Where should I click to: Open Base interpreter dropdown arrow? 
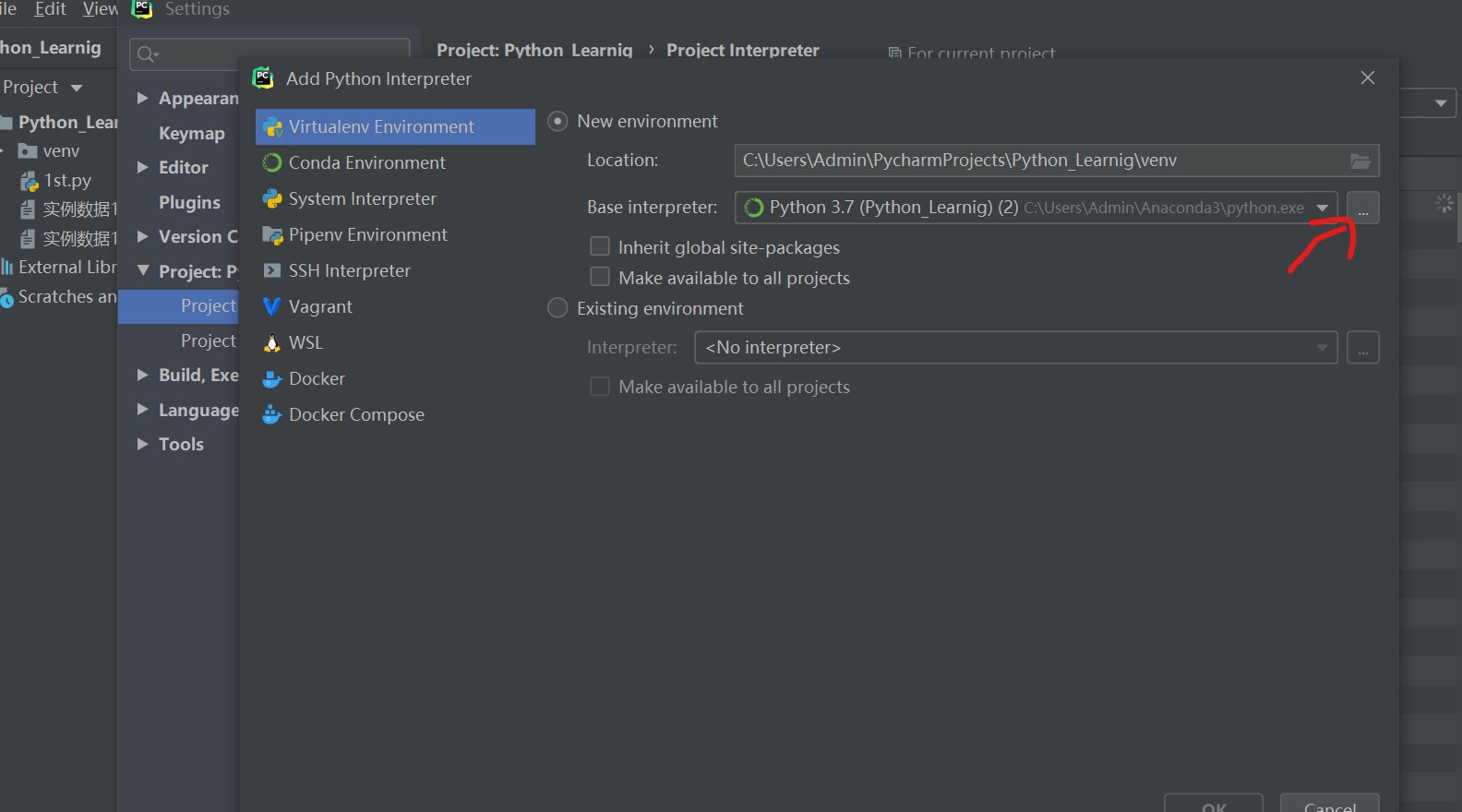click(1323, 208)
